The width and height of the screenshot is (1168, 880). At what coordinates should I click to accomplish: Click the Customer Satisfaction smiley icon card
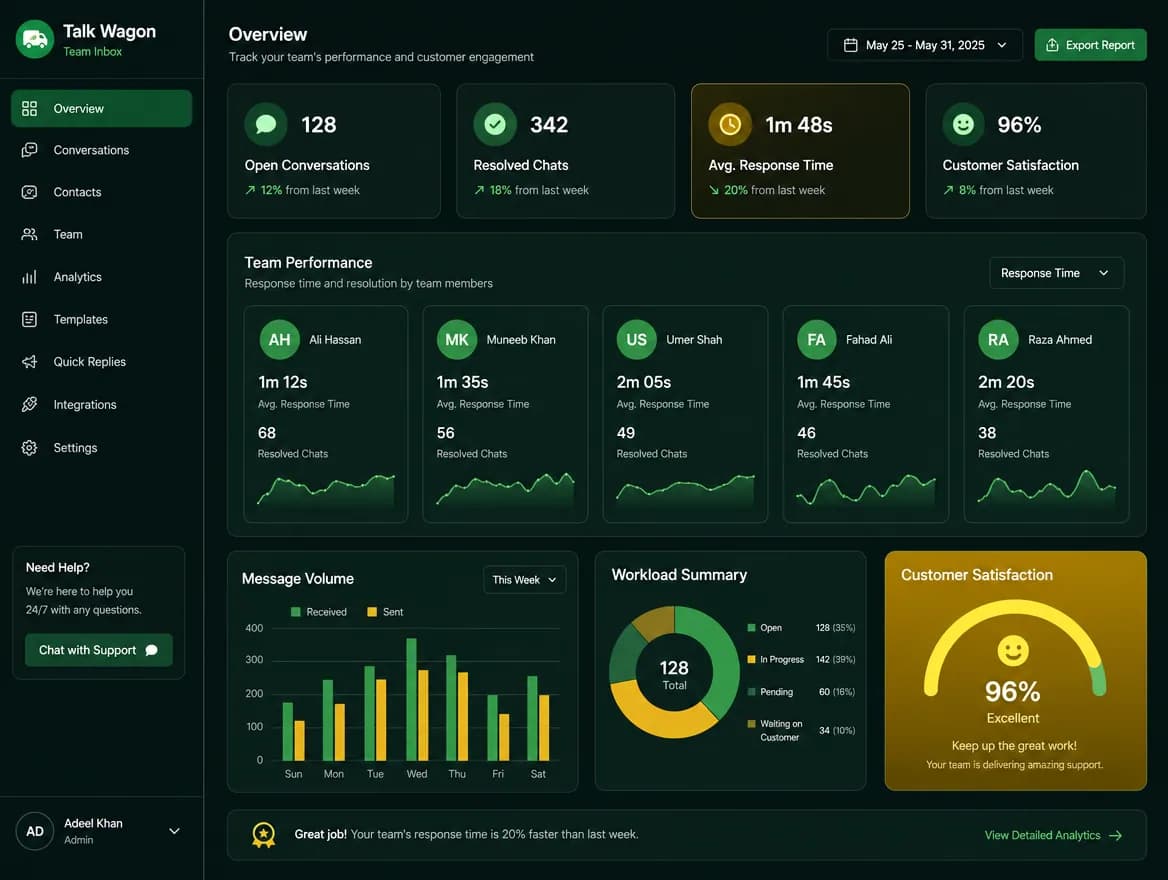[963, 124]
